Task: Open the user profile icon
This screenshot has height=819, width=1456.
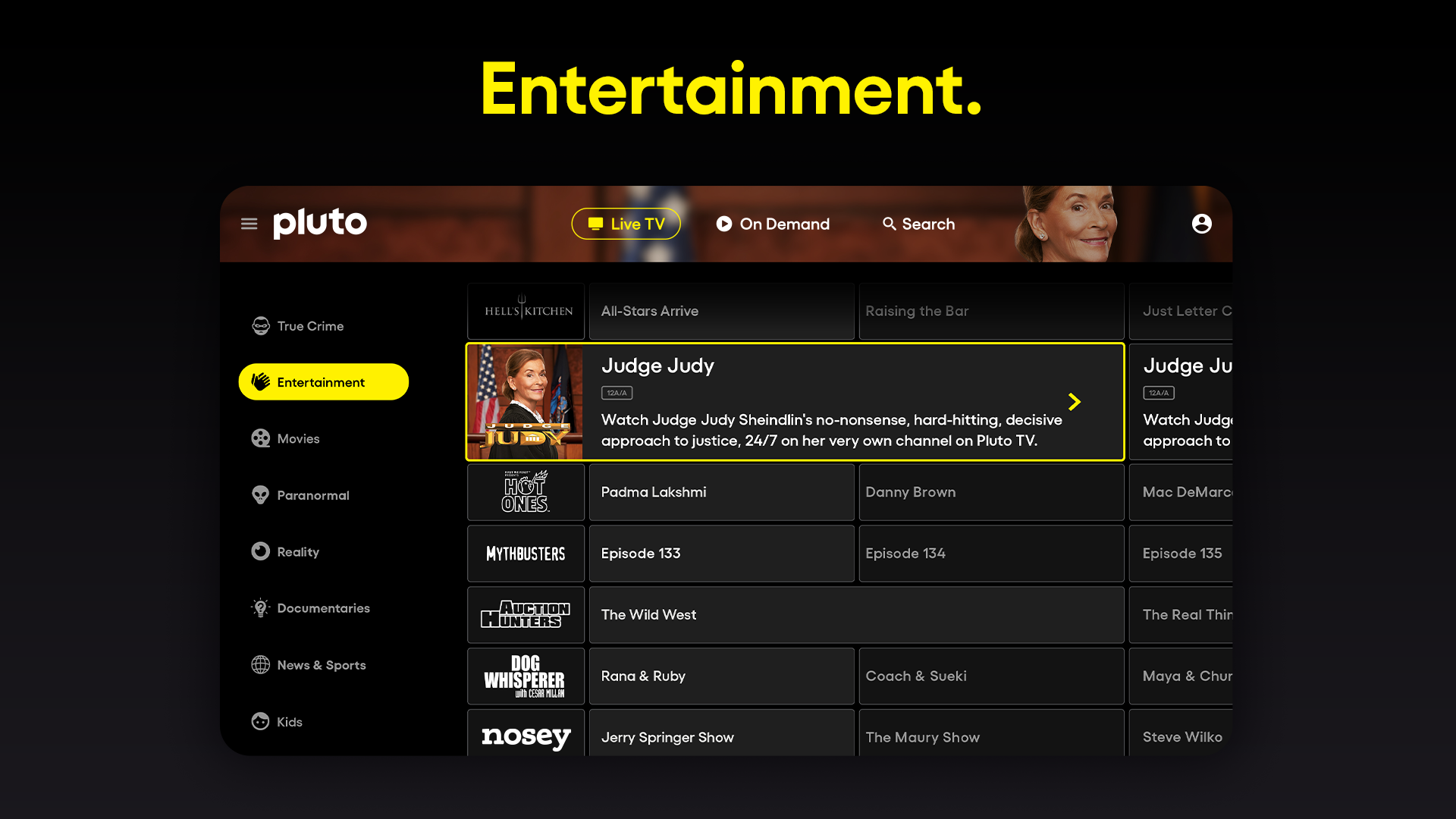Action: tap(1202, 224)
